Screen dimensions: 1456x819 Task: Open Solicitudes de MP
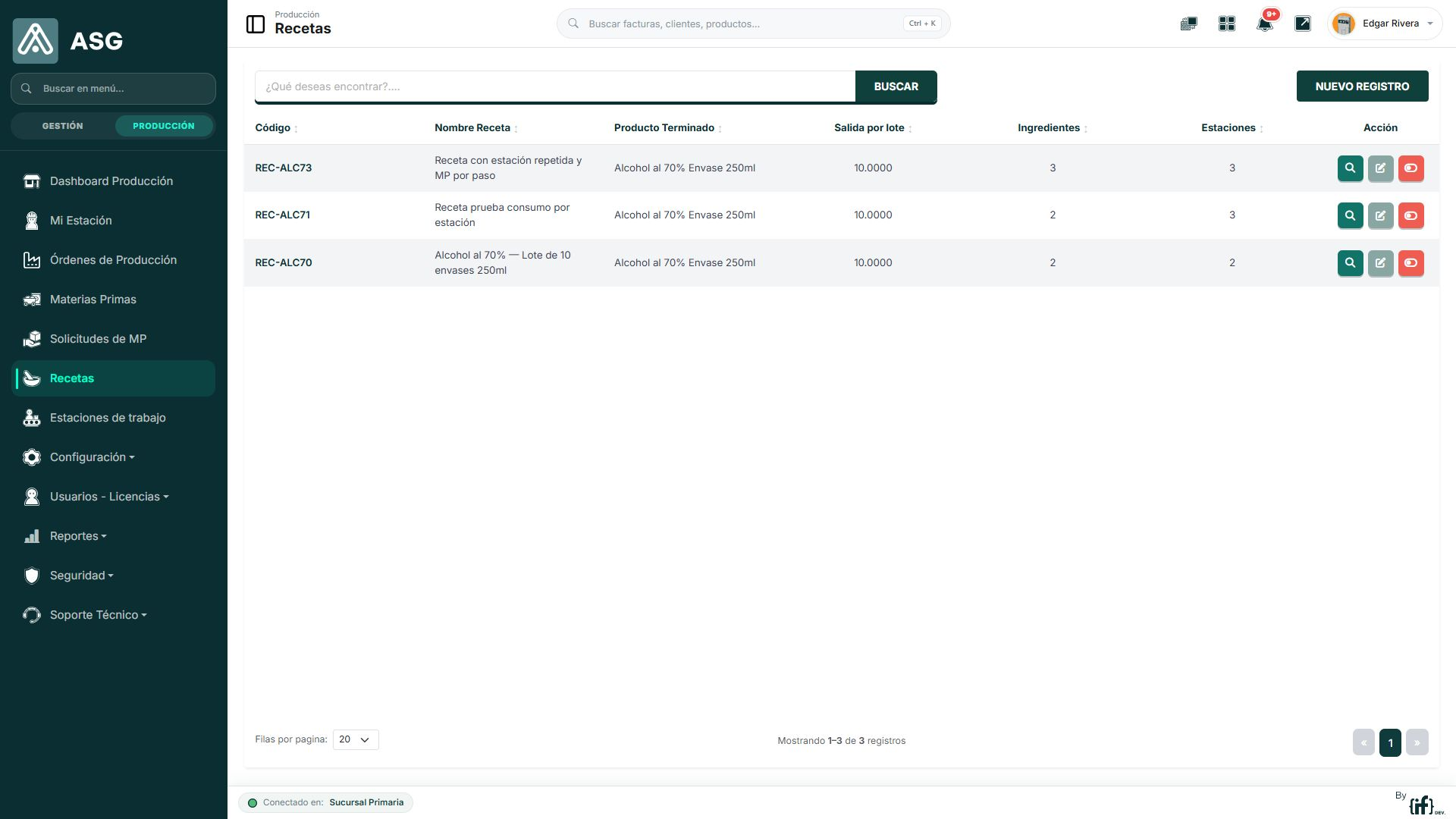tap(114, 339)
